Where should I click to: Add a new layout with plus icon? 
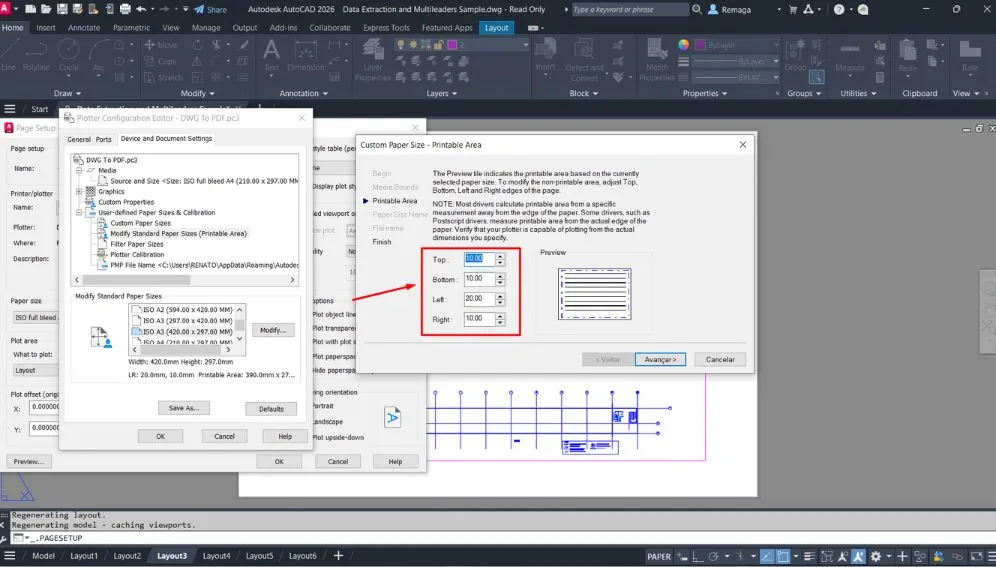click(x=338, y=556)
